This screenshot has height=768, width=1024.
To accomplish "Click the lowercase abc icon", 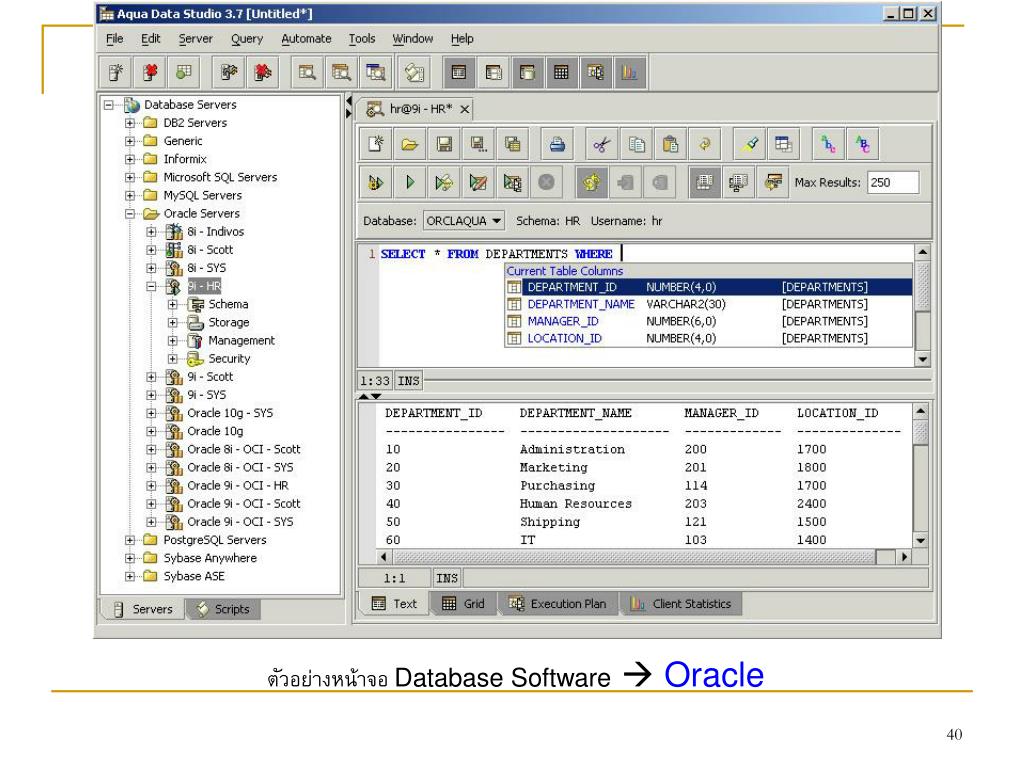I will click(829, 144).
